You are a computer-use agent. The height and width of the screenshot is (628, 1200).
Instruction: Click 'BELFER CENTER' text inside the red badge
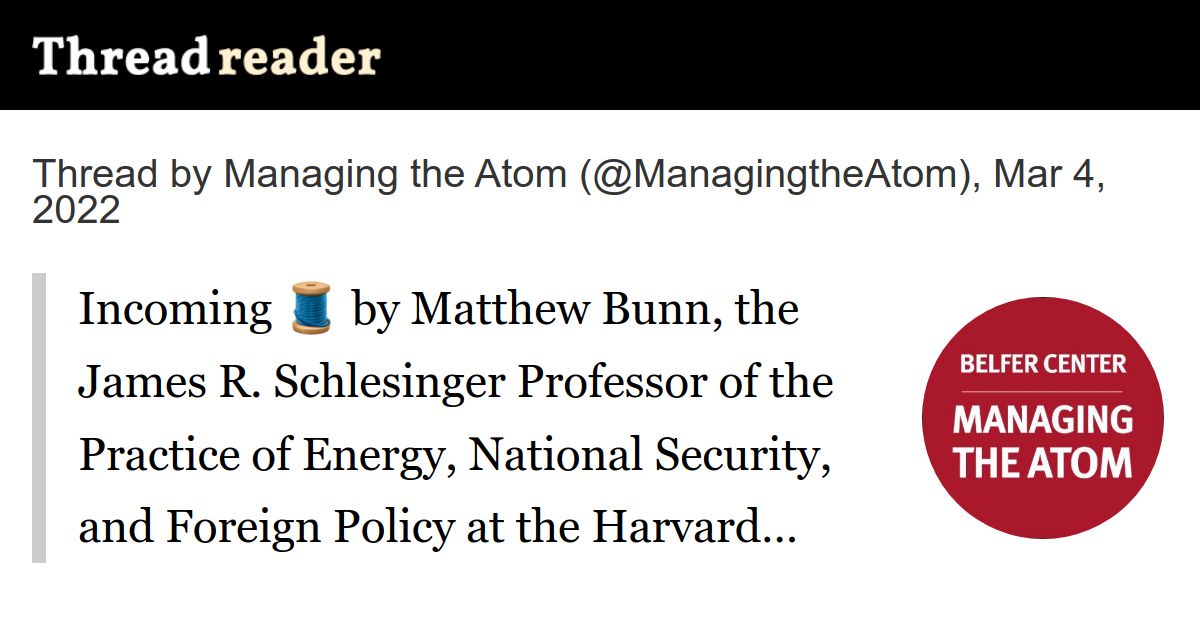click(1043, 364)
